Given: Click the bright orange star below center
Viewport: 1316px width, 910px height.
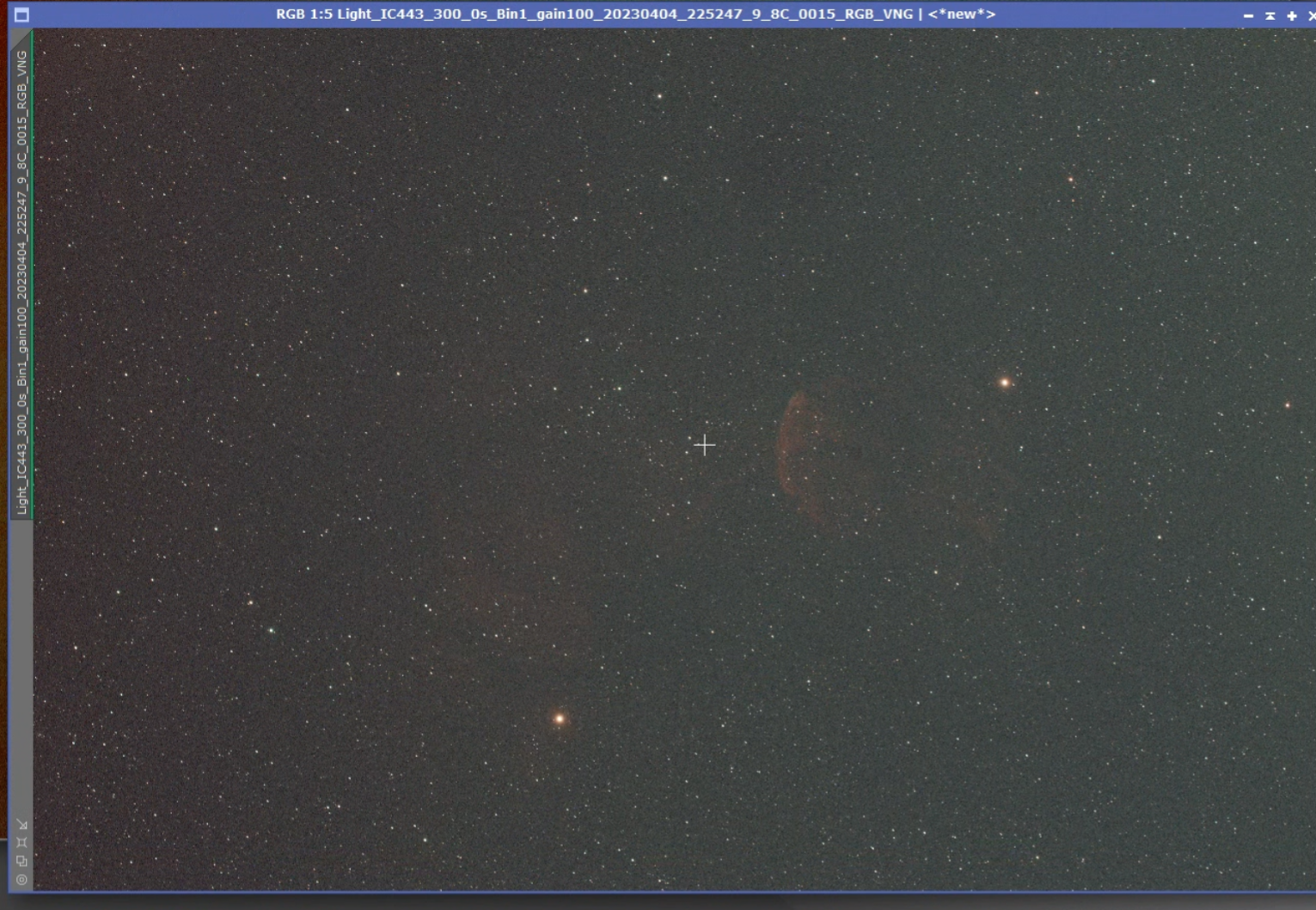Looking at the screenshot, I should click(560, 718).
